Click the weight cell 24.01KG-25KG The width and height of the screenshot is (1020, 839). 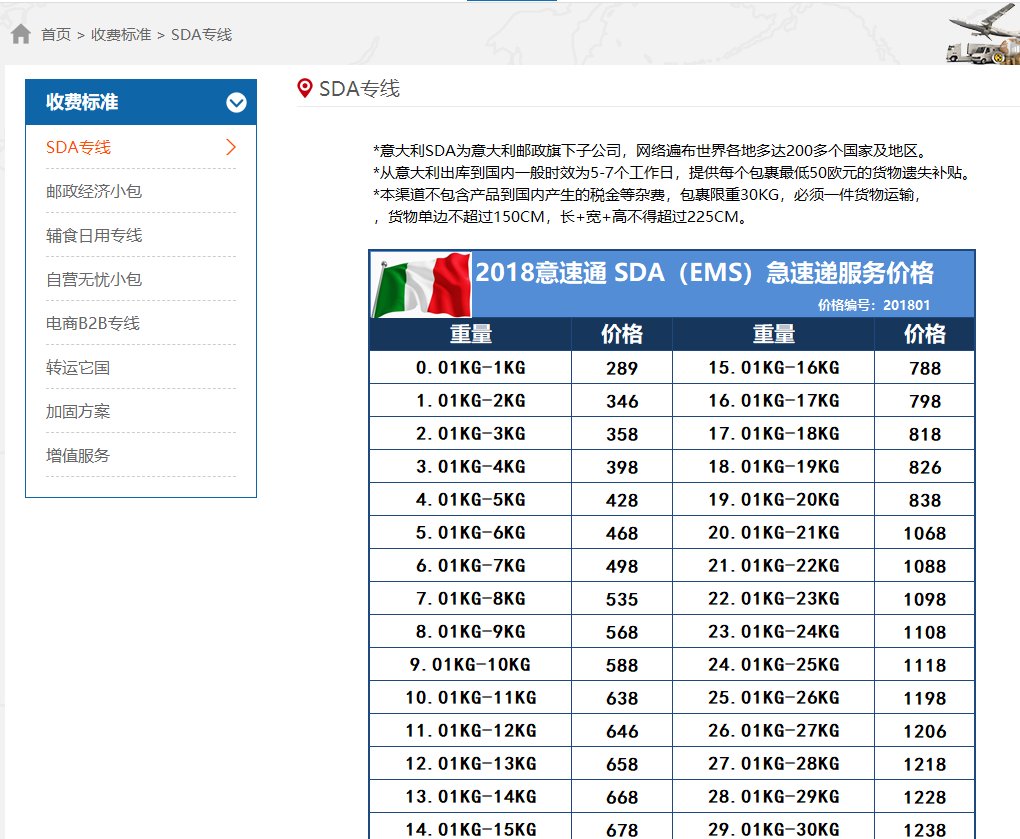coord(774,664)
